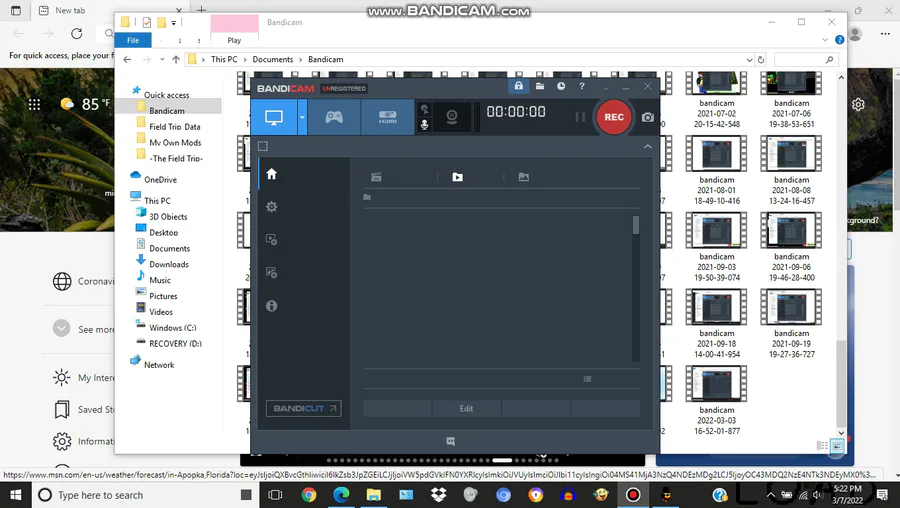Open My Own Mods folder in sidebar
The width and height of the screenshot is (900, 508).
[175, 143]
